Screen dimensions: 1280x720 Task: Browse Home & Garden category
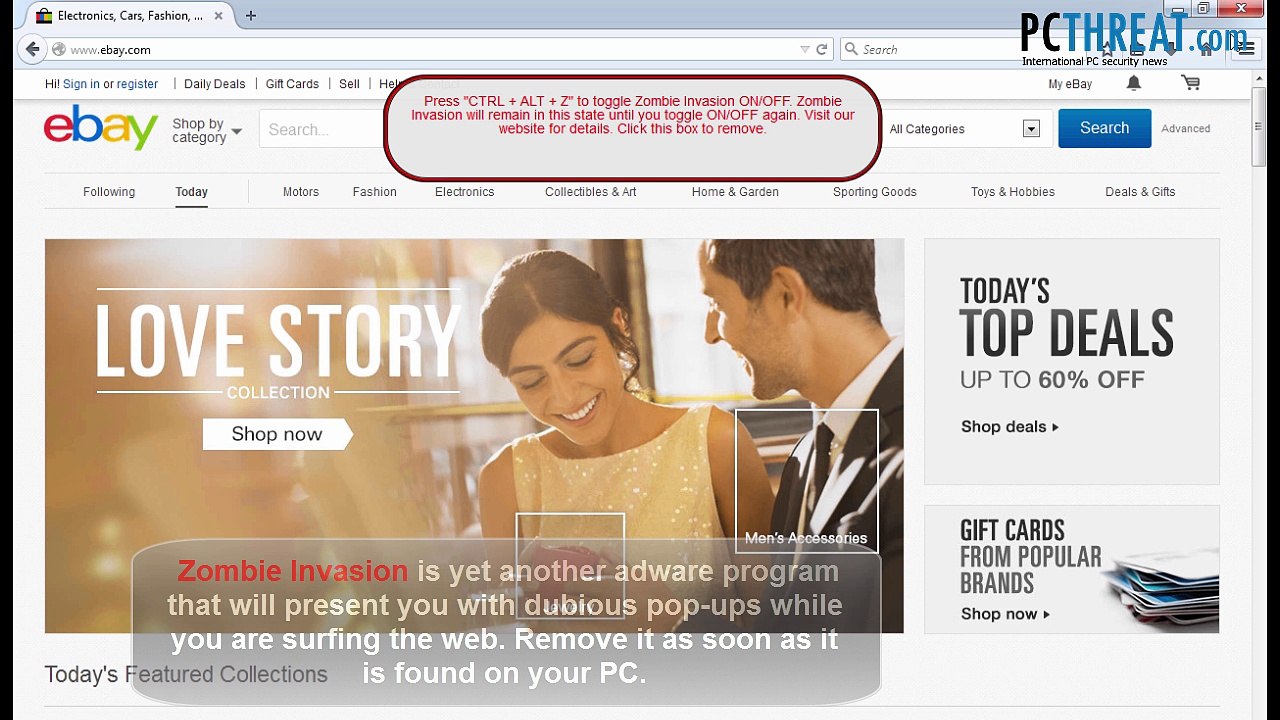pyautogui.click(x=735, y=192)
